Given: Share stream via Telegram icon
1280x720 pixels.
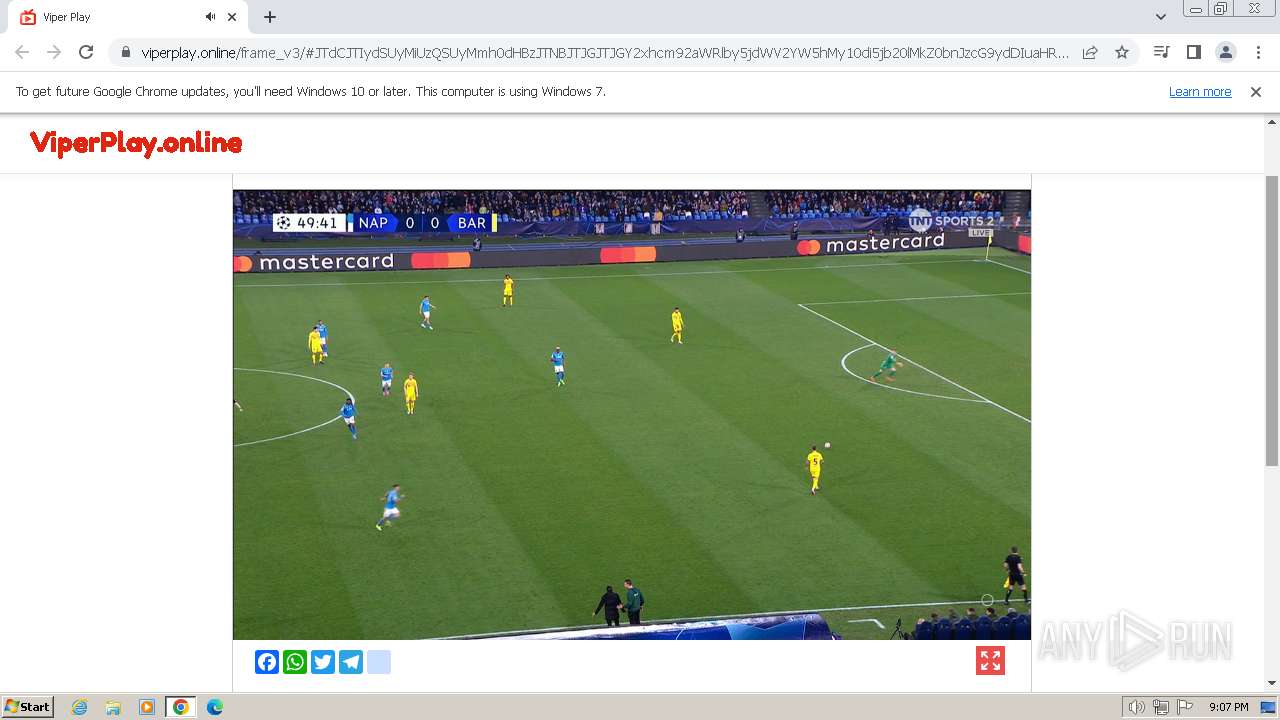Looking at the screenshot, I should click(x=351, y=662).
